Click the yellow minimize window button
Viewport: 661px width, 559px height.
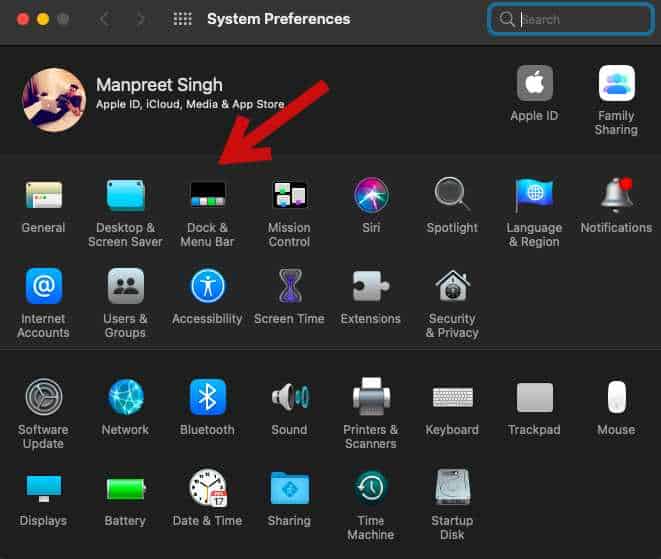click(x=43, y=19)
